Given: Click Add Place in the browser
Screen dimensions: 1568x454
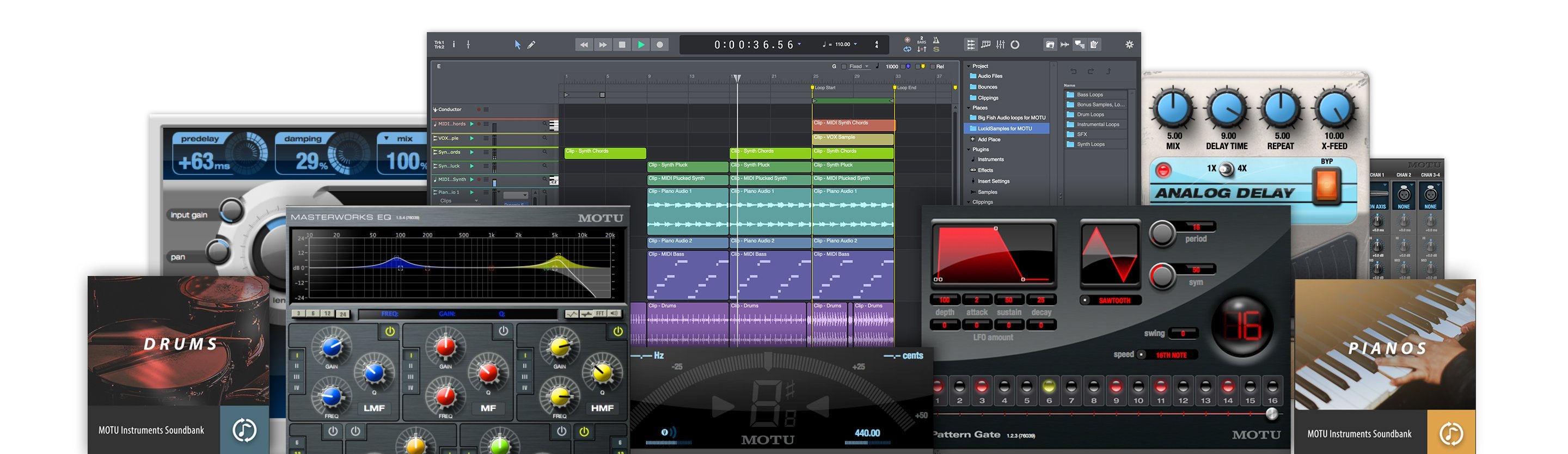Looking at the screenshot, I should pos(989,139).
